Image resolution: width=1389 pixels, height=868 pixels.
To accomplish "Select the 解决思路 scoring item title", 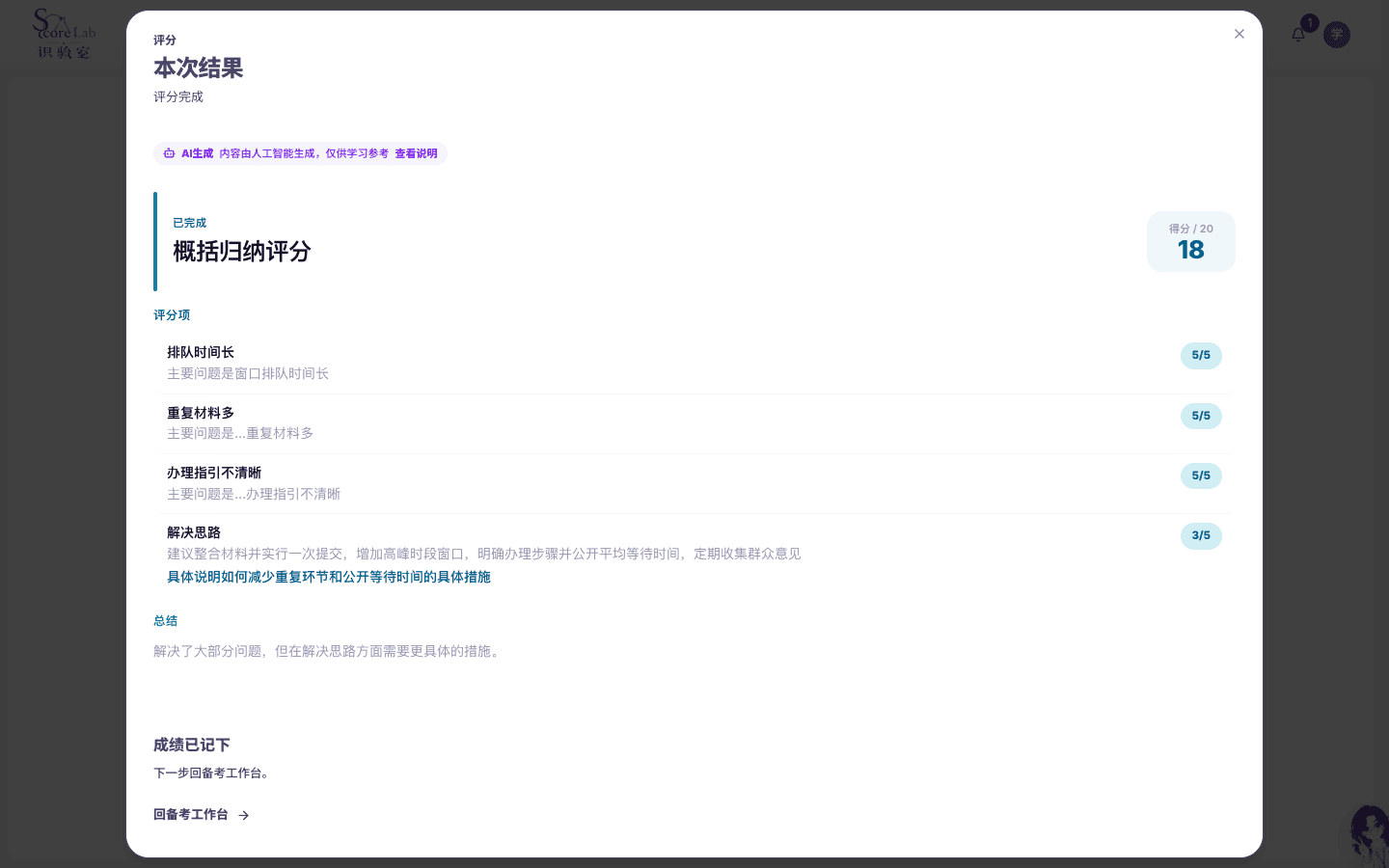I will coord(194,532).
